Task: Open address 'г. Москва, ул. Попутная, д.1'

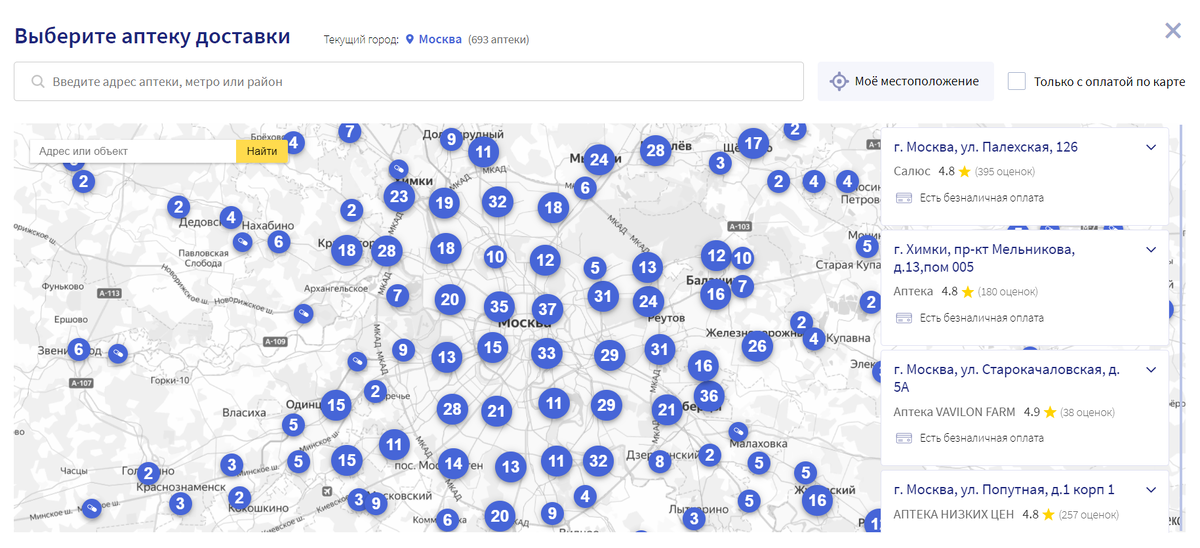Action: click(x=1004, y=489)
